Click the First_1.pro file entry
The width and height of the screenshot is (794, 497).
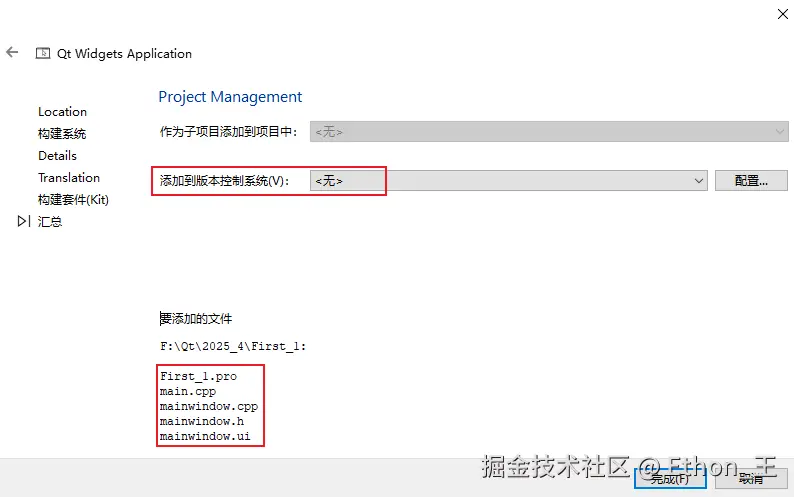point(198,376)
